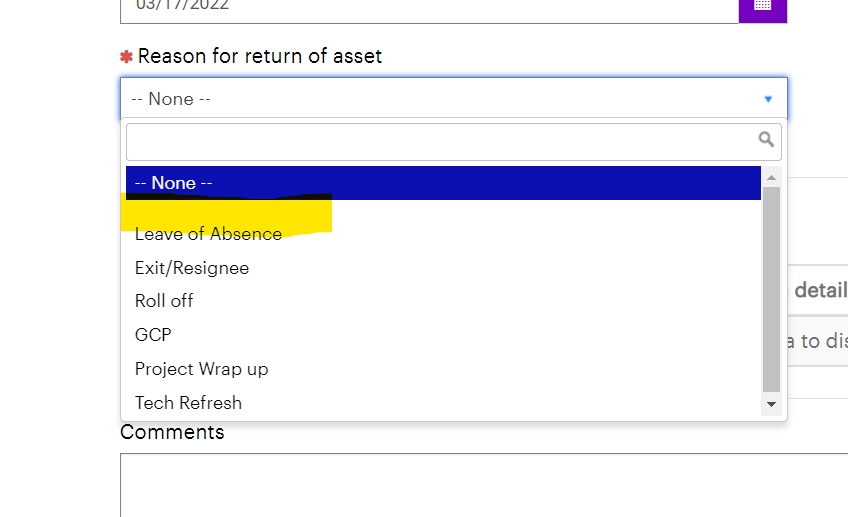
Task: Choose Leave of Absence from the list
Action: (208, 234)
